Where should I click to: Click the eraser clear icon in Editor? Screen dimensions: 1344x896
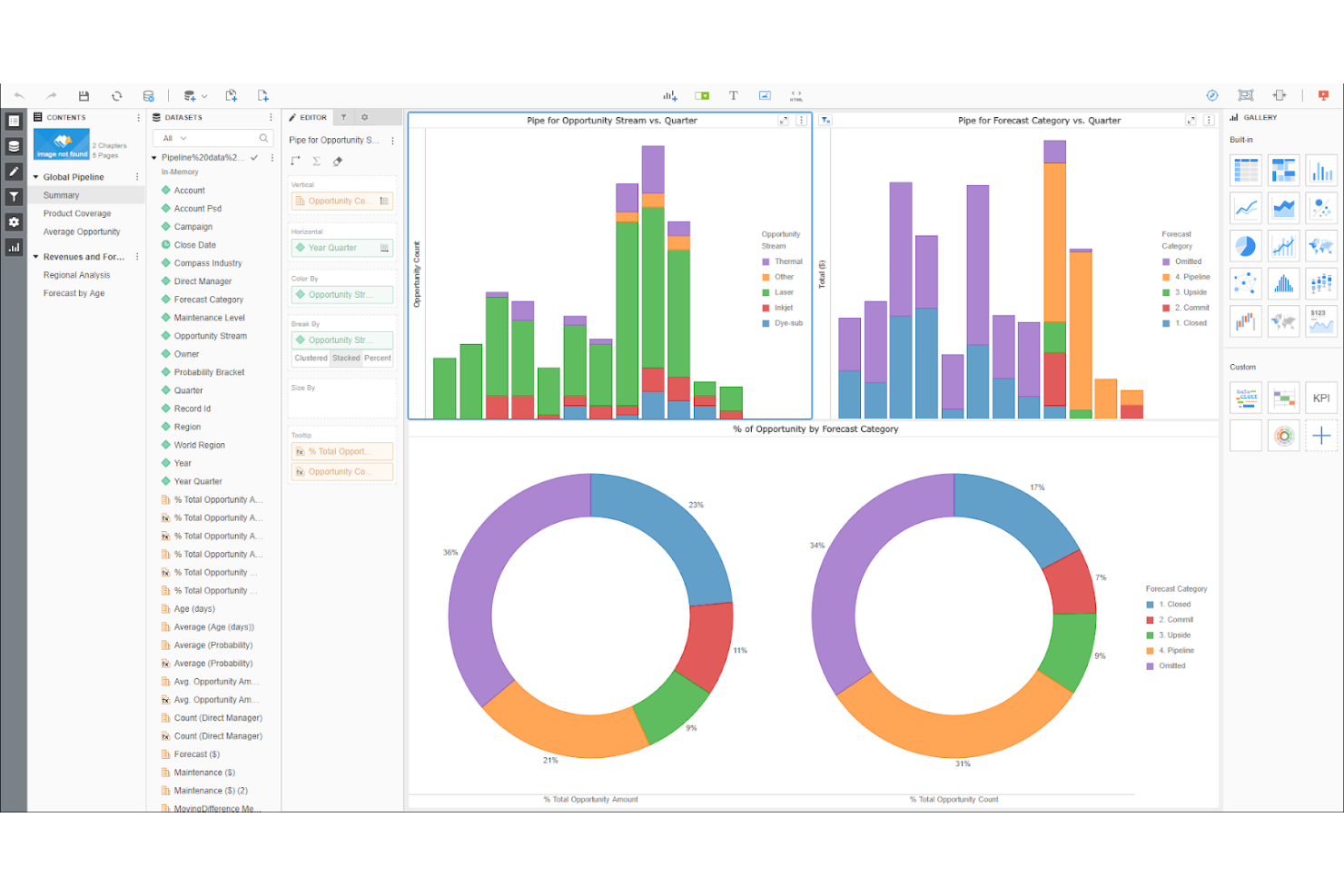click(338, 162)
